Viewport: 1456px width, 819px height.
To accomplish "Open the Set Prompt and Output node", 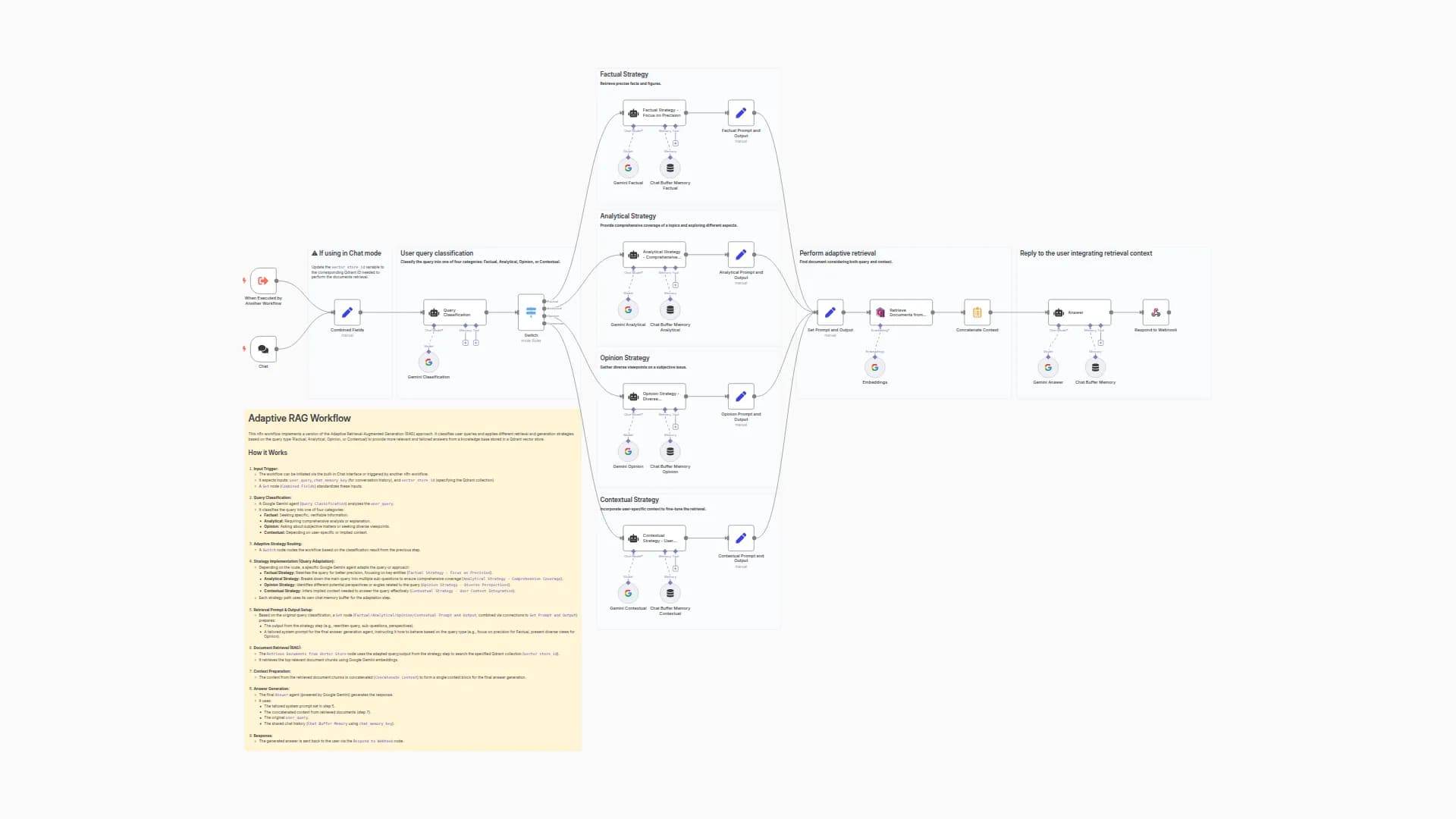I will [x=830, y=312].
